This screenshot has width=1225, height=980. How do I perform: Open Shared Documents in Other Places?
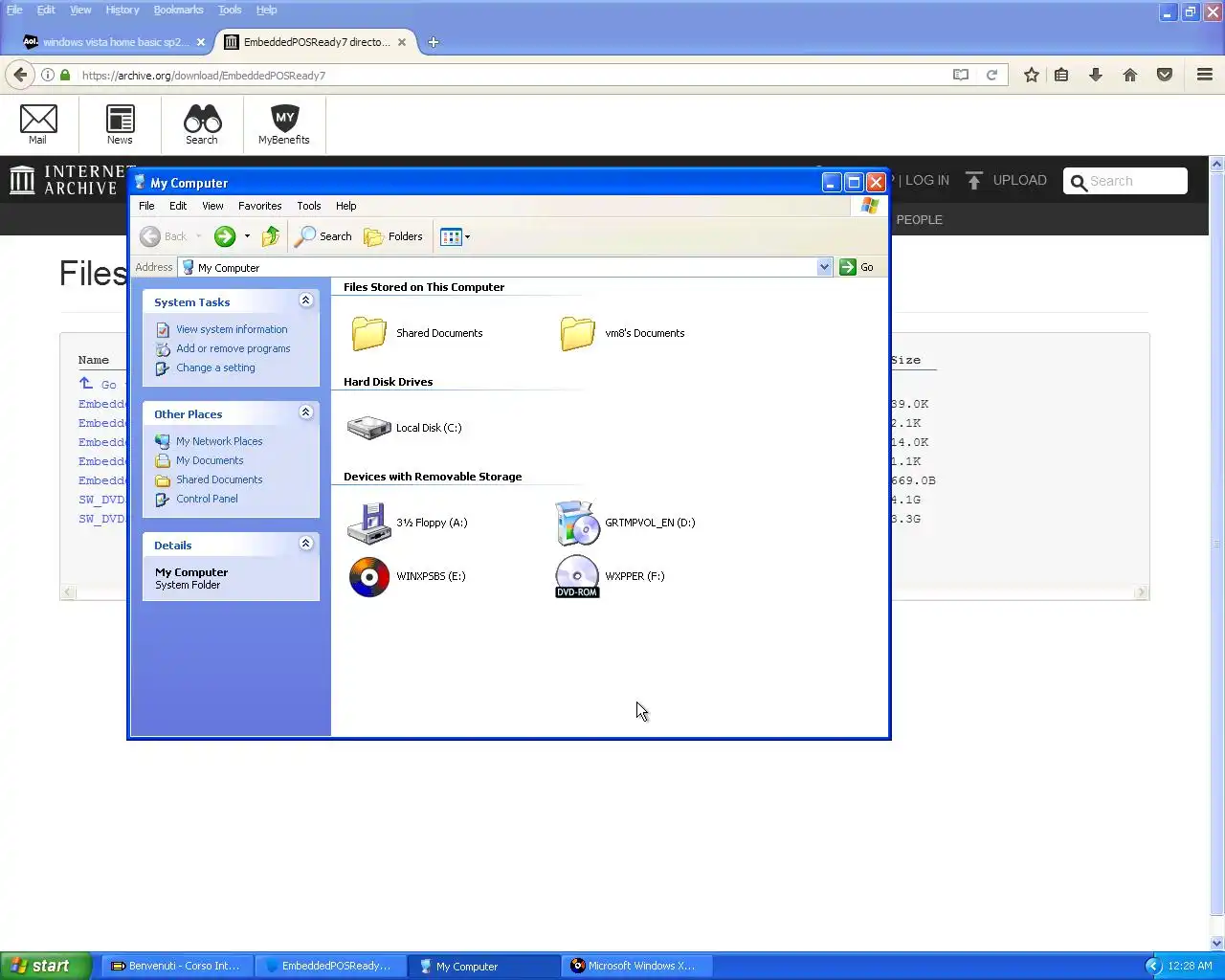point(219,479)
